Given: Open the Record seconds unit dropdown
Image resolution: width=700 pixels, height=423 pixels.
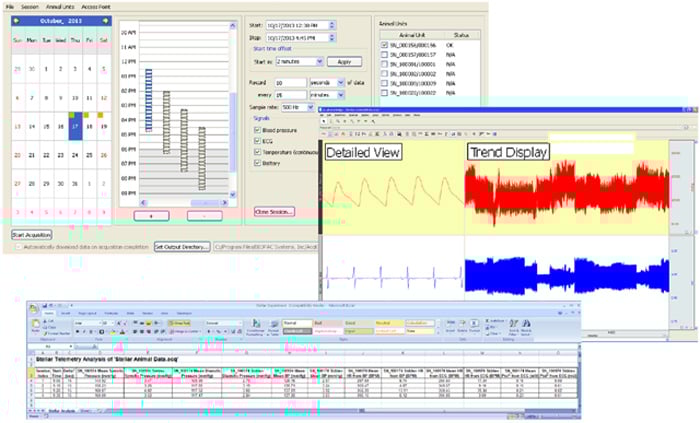Looking at the screenshot, I should [x=341, y=83].
